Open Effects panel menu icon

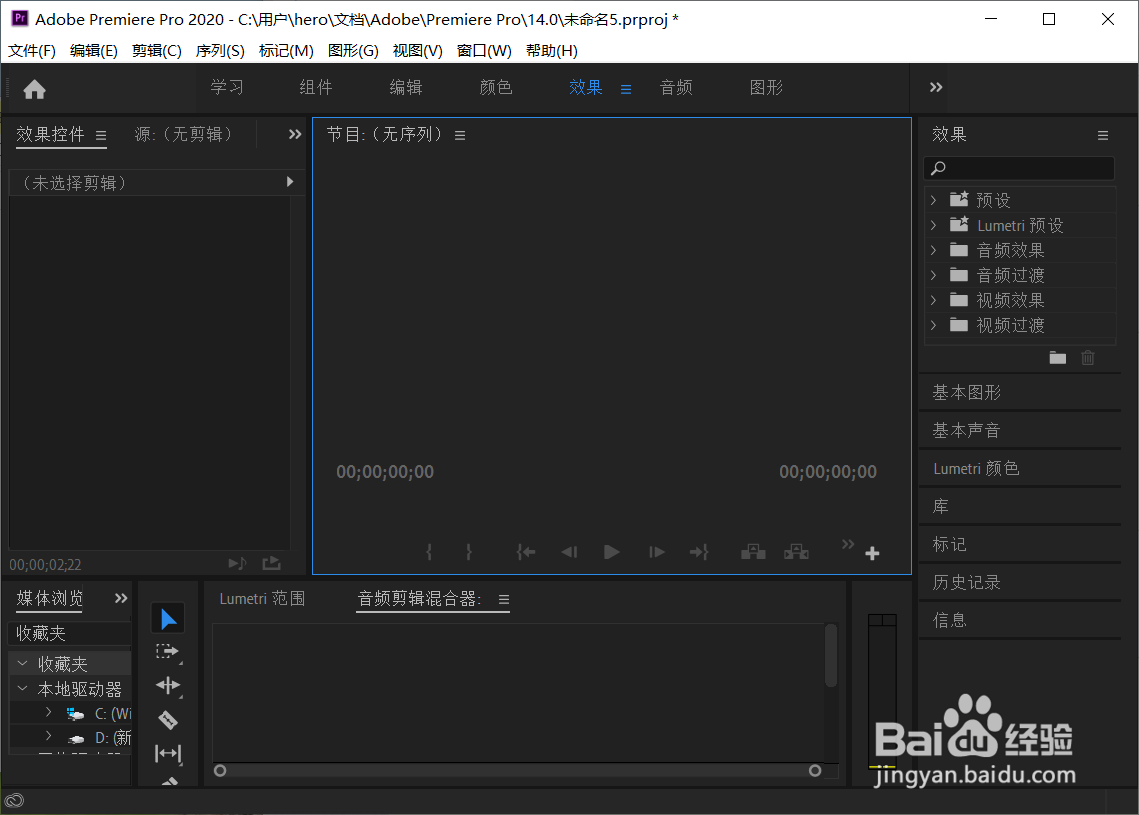point(1103,135)
